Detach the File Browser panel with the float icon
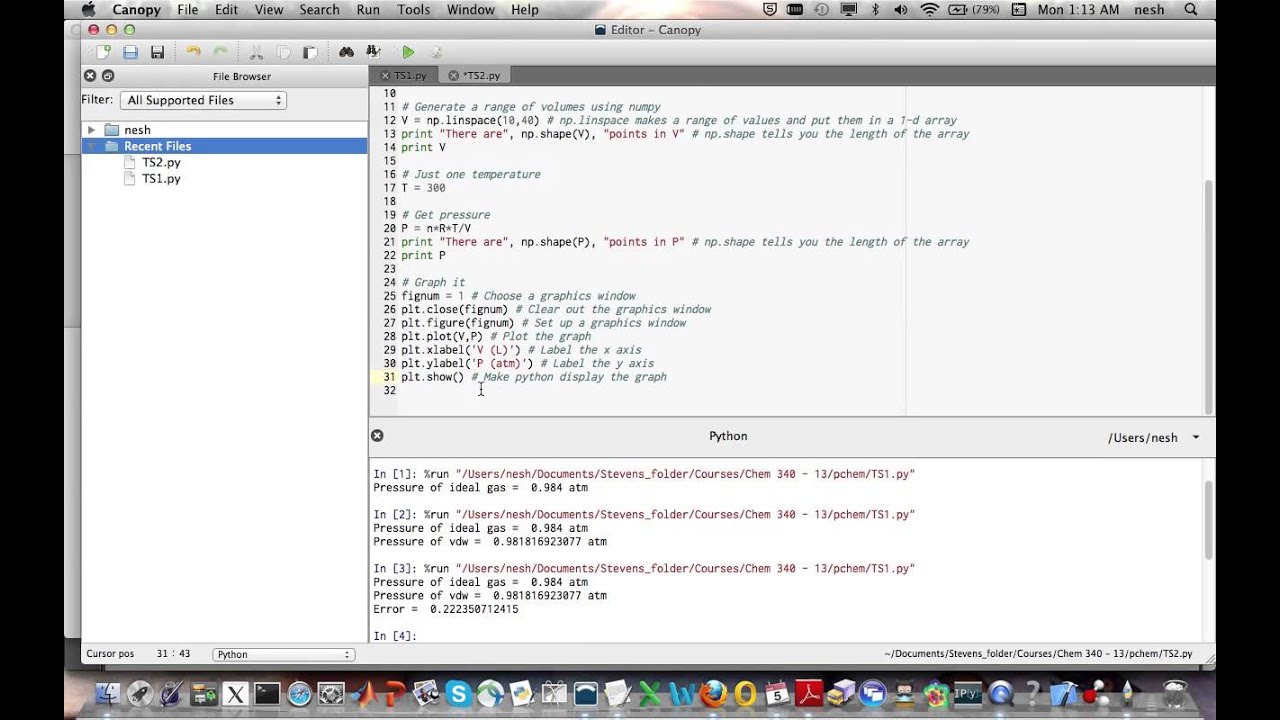Image resolution: width=1280 pixels, height=720 pixels. click(108, 76)
